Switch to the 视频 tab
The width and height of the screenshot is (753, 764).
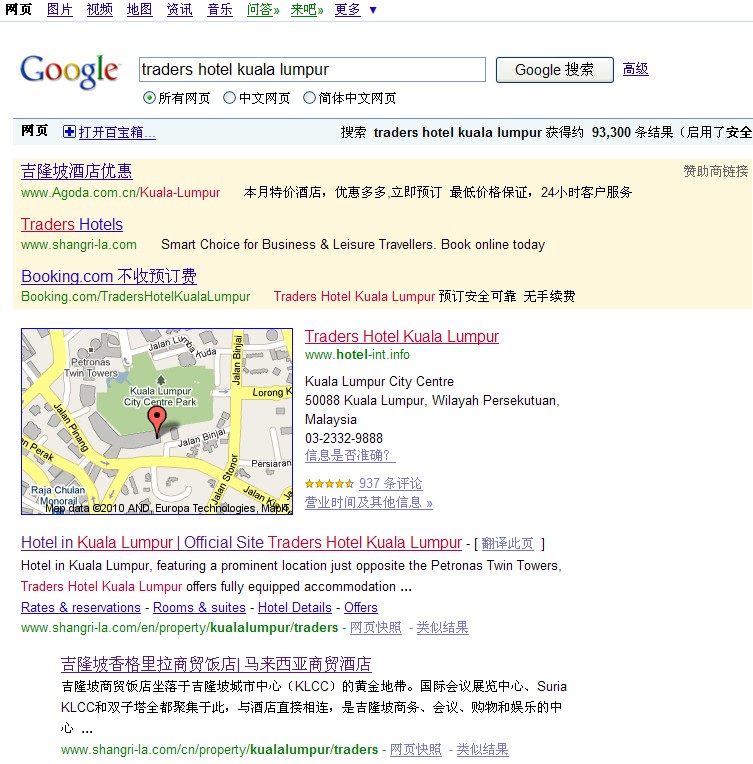coord(99,9)
